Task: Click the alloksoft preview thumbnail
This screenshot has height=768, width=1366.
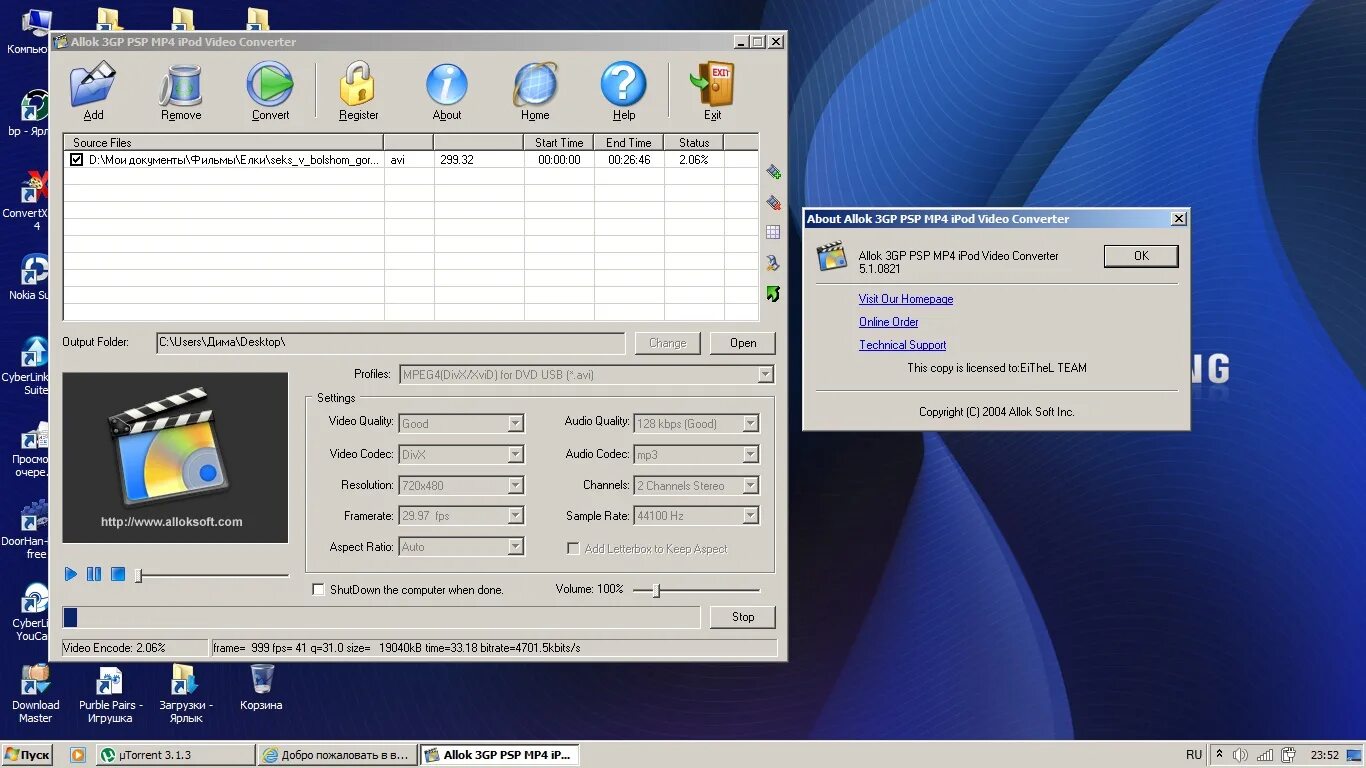Action: coord(175,458)
